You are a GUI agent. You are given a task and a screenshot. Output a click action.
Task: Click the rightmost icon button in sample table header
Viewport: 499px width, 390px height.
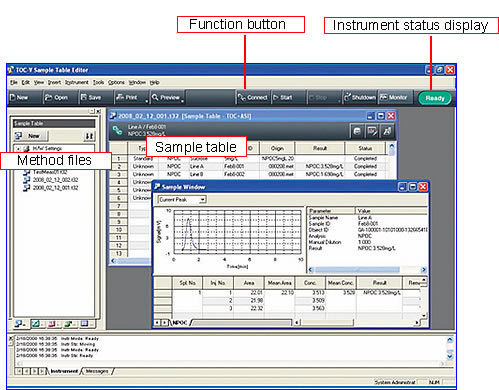pos(387,131)
